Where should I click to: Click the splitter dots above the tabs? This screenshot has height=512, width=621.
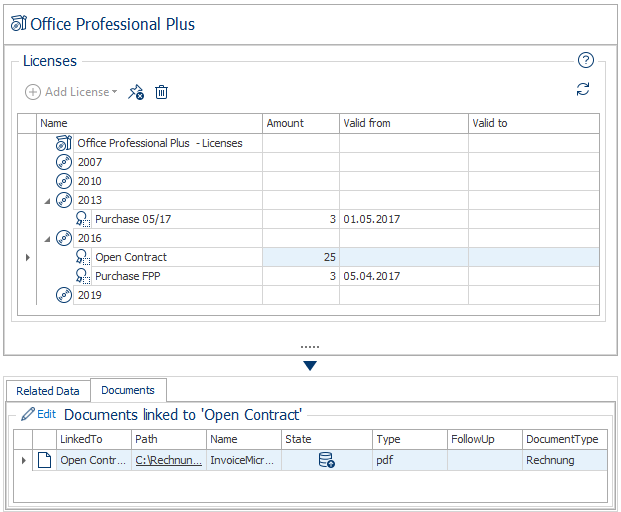click(x=310, y=347)
